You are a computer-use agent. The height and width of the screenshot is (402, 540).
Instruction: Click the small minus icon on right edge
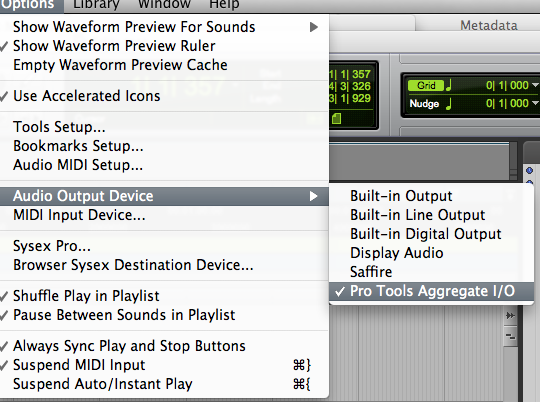510,336
